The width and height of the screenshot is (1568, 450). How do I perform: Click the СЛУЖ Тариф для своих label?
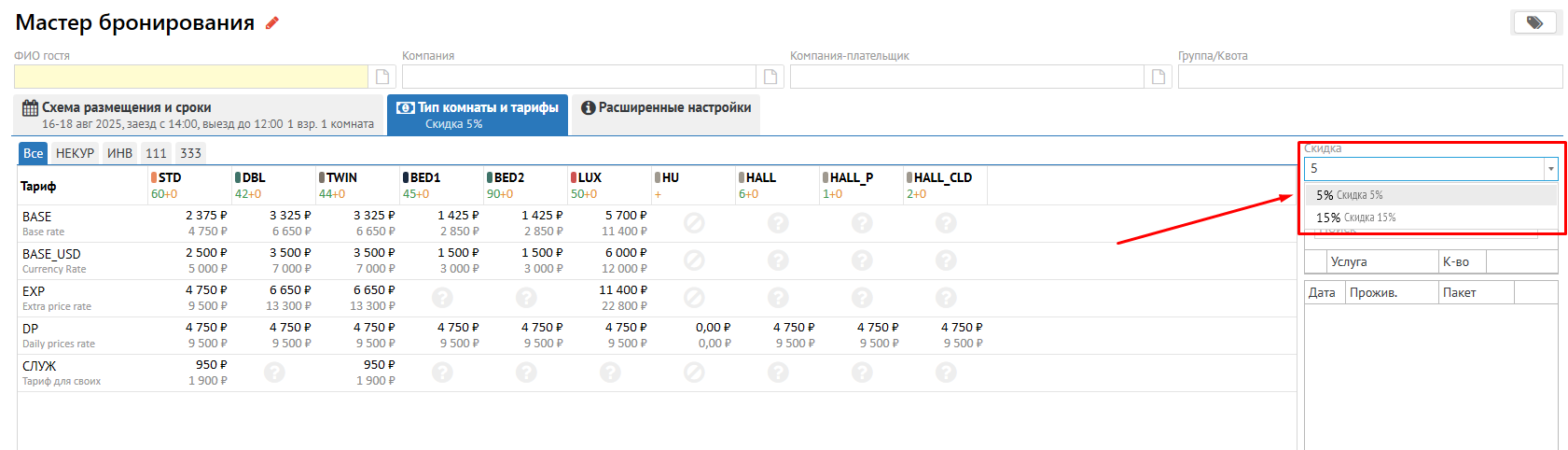point(62,373)
